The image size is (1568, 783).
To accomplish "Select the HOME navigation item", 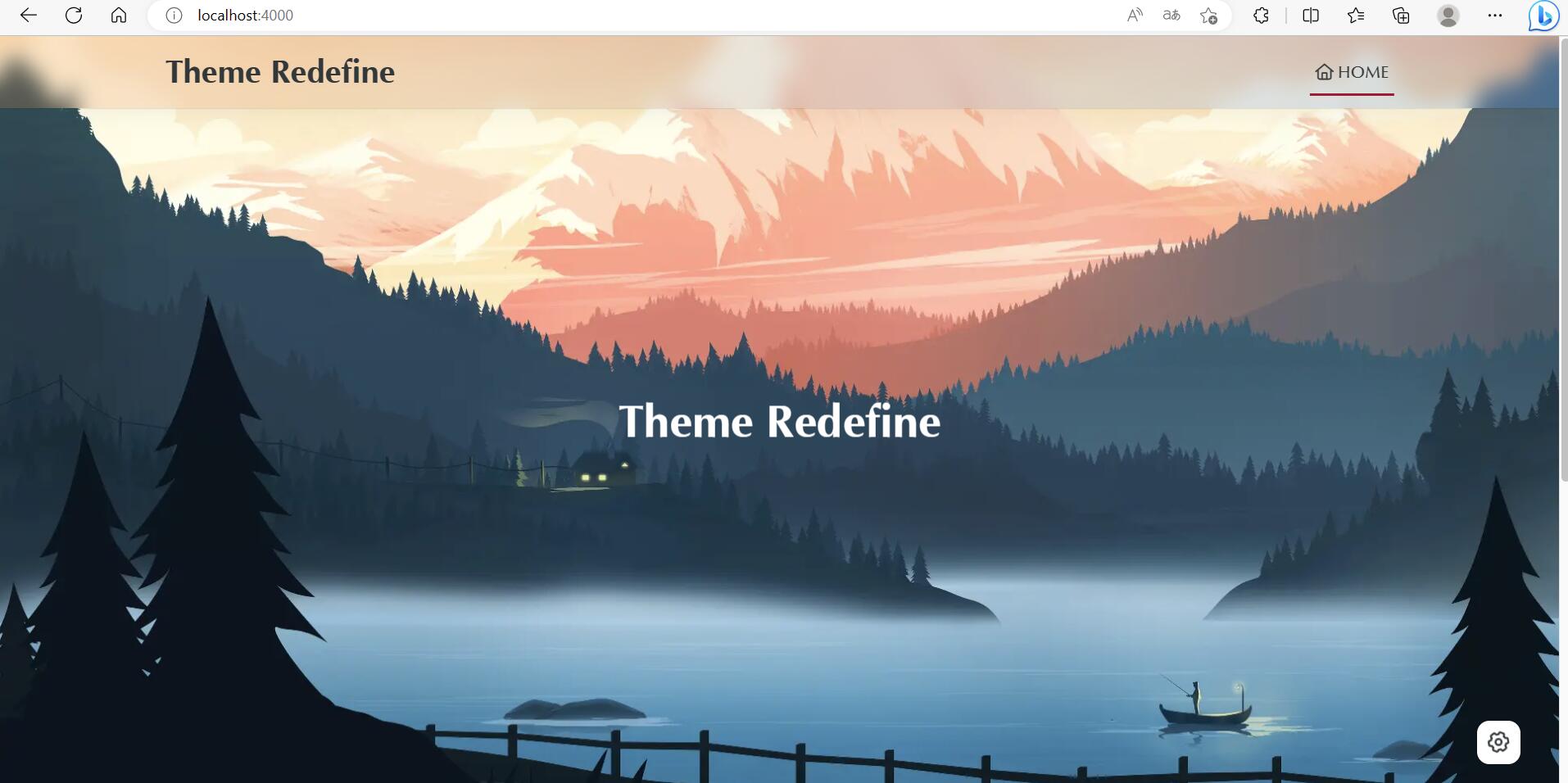I will click(1352, 72).
